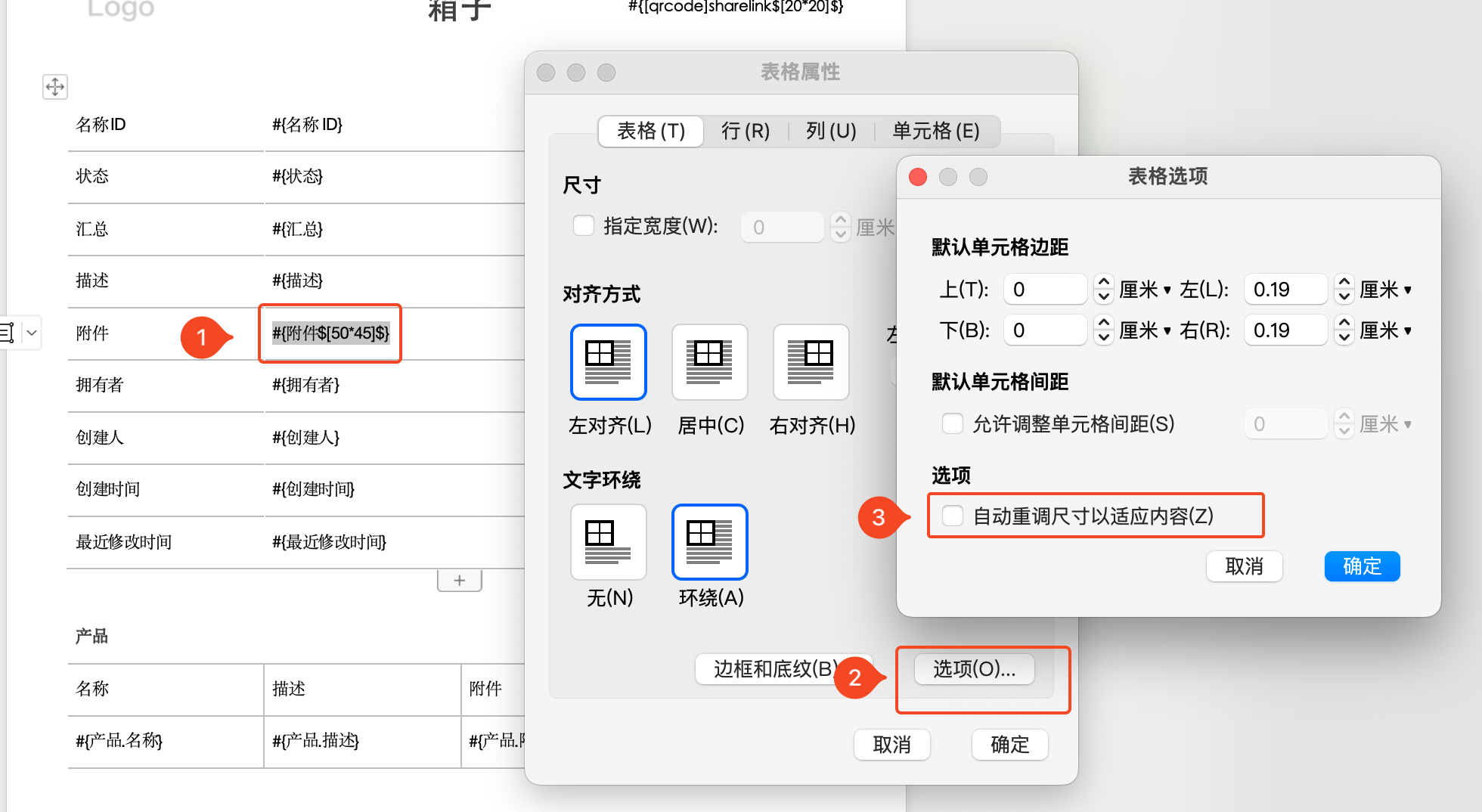Click the #{产品.描述} table cell

pos(315,740)
